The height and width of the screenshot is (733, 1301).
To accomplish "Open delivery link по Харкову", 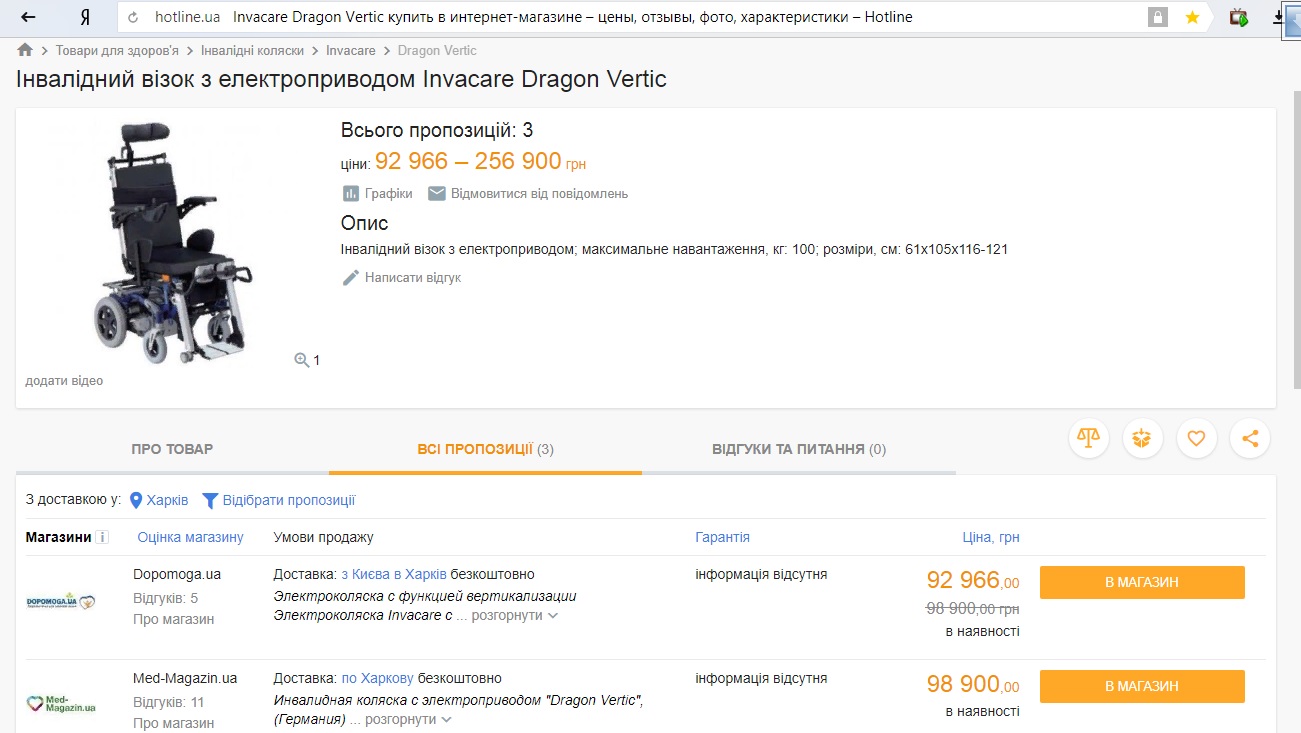I will click(x=377, y=678).
